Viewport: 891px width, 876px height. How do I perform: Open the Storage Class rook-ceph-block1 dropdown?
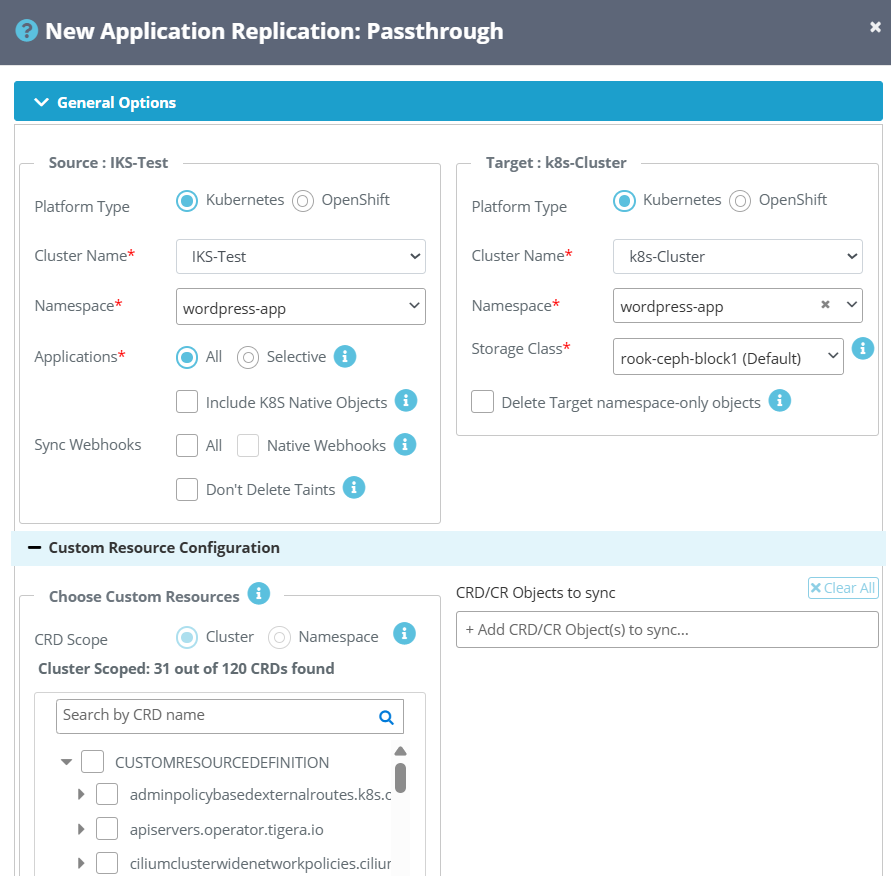click(728, 357)
